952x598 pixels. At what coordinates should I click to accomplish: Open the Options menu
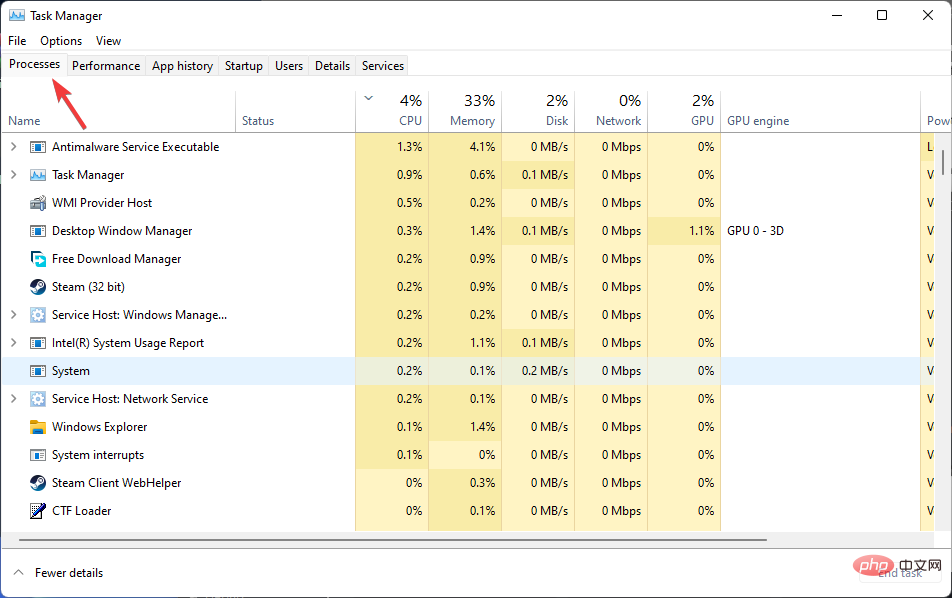[x=60, y=40]
